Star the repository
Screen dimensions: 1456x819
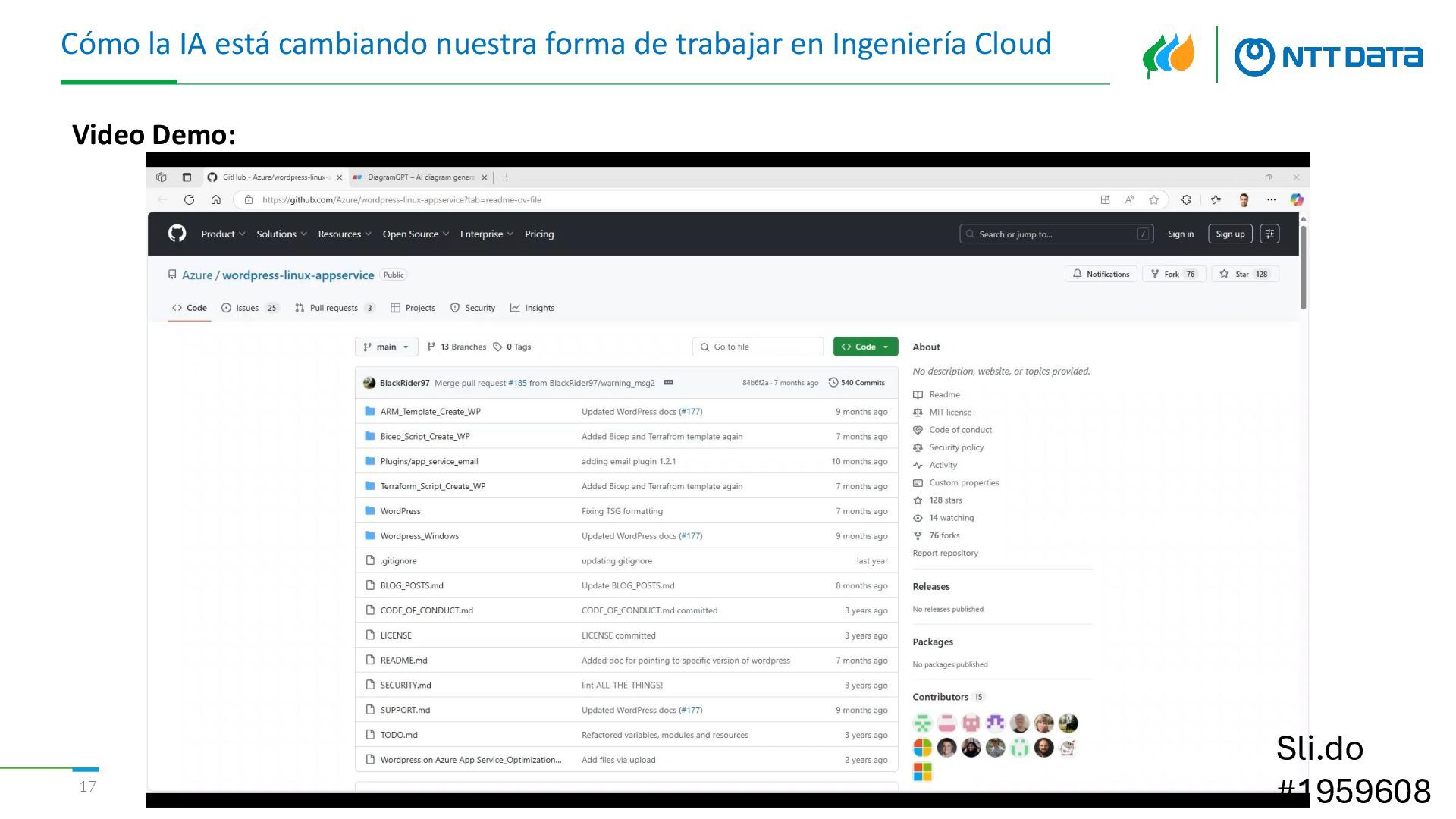pyautogui.click(x=1244, y=275)
